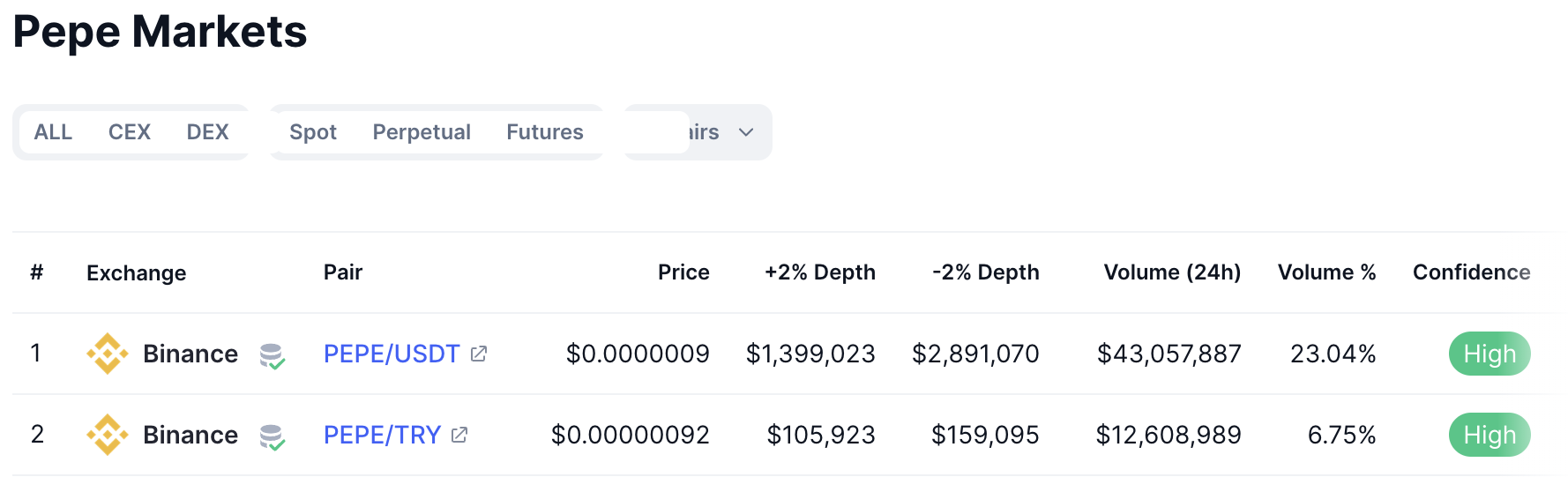Select the Spot market type
1568x477 pixels.
(313, 132)
